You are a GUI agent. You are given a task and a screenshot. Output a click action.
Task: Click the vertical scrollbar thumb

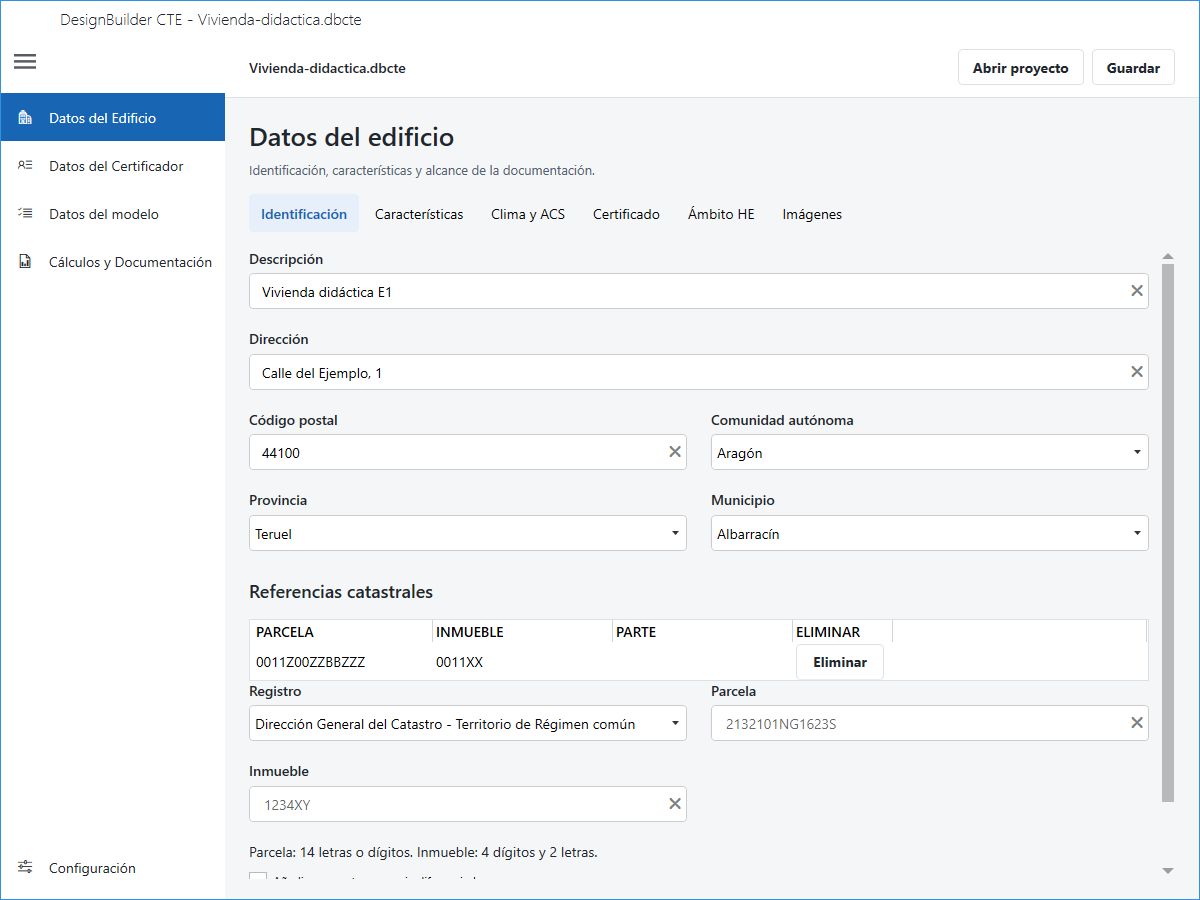1168,534
